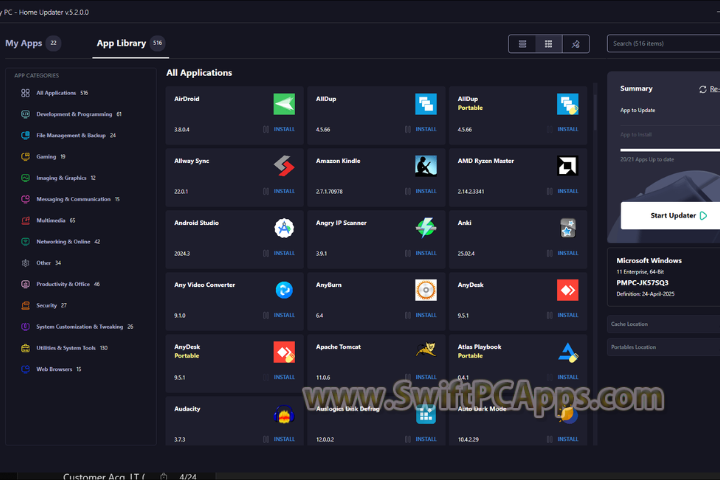Click the PMPC-JK57SQ3 computer name
The height and width of the screenshot is (480, 720).
(x=642, y=283)
